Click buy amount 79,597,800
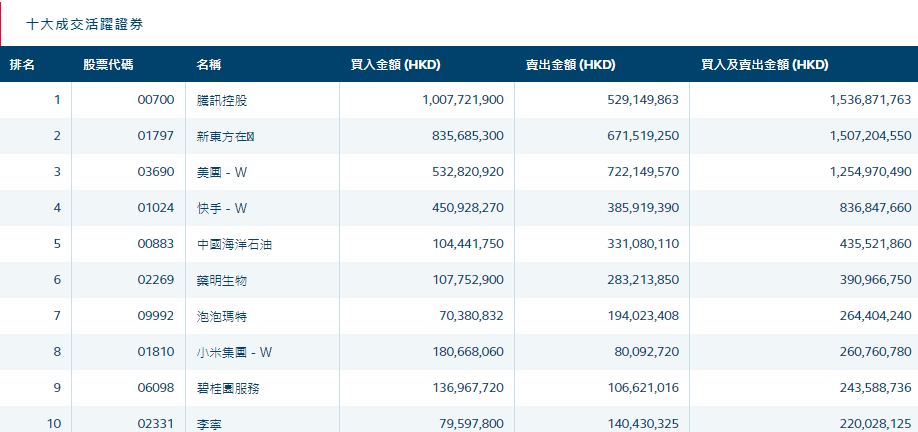This screenshot has width=918, height=432. tap(471, 423)
